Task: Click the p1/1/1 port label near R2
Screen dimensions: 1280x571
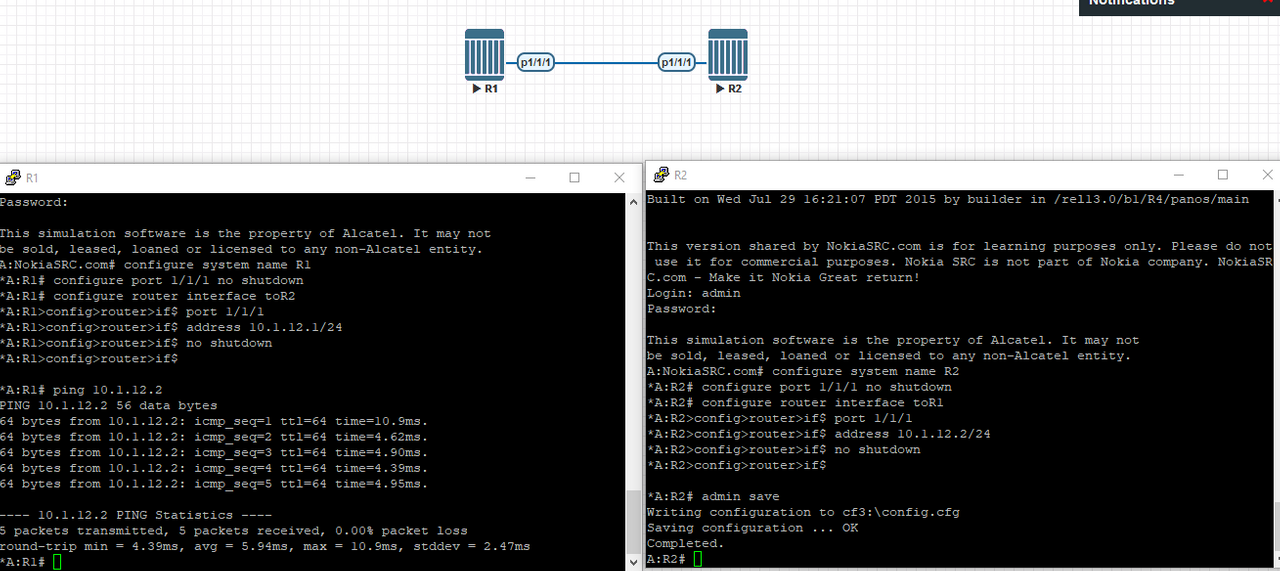Action: point(676,62)
